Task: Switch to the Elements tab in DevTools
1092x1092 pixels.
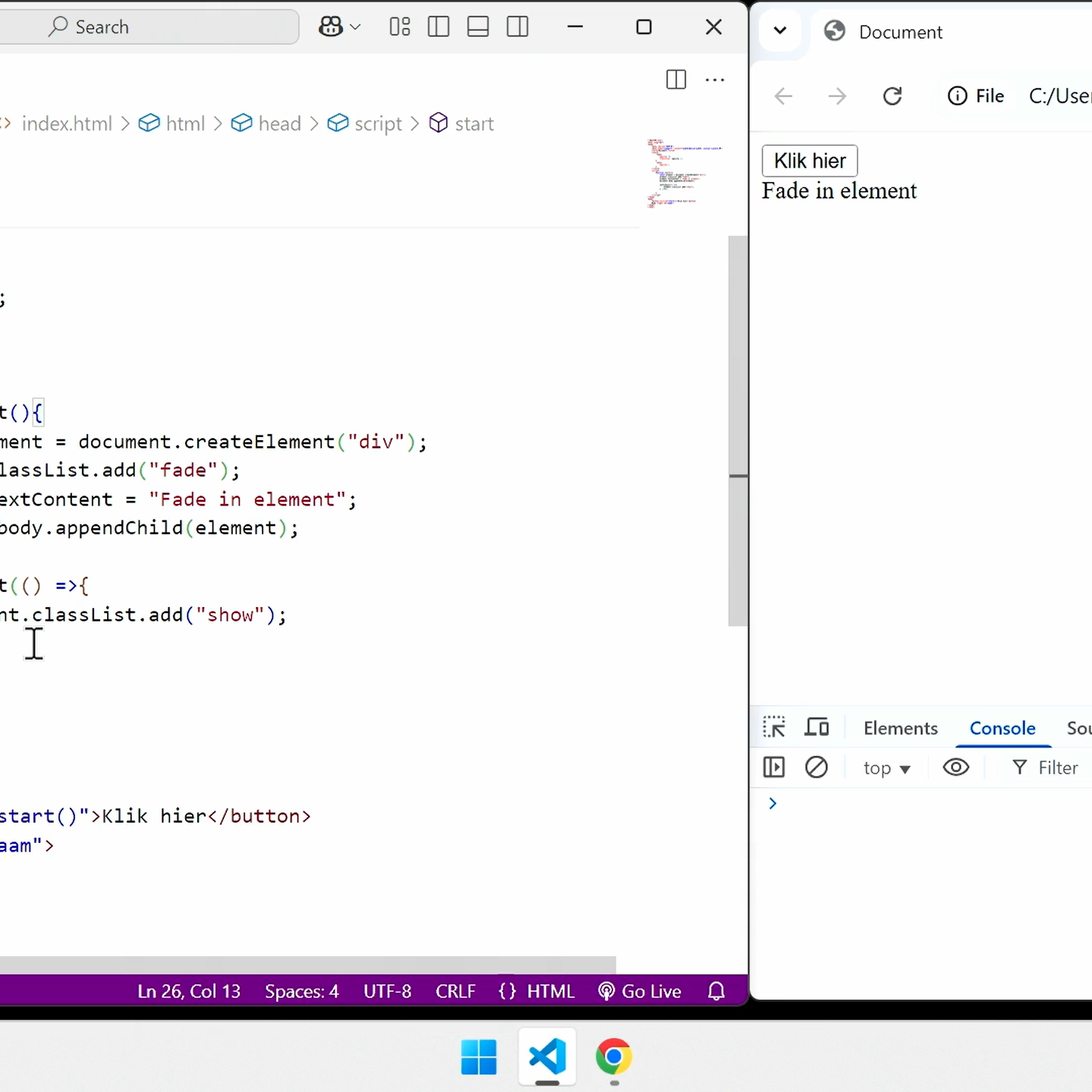Action: point(900,728)
